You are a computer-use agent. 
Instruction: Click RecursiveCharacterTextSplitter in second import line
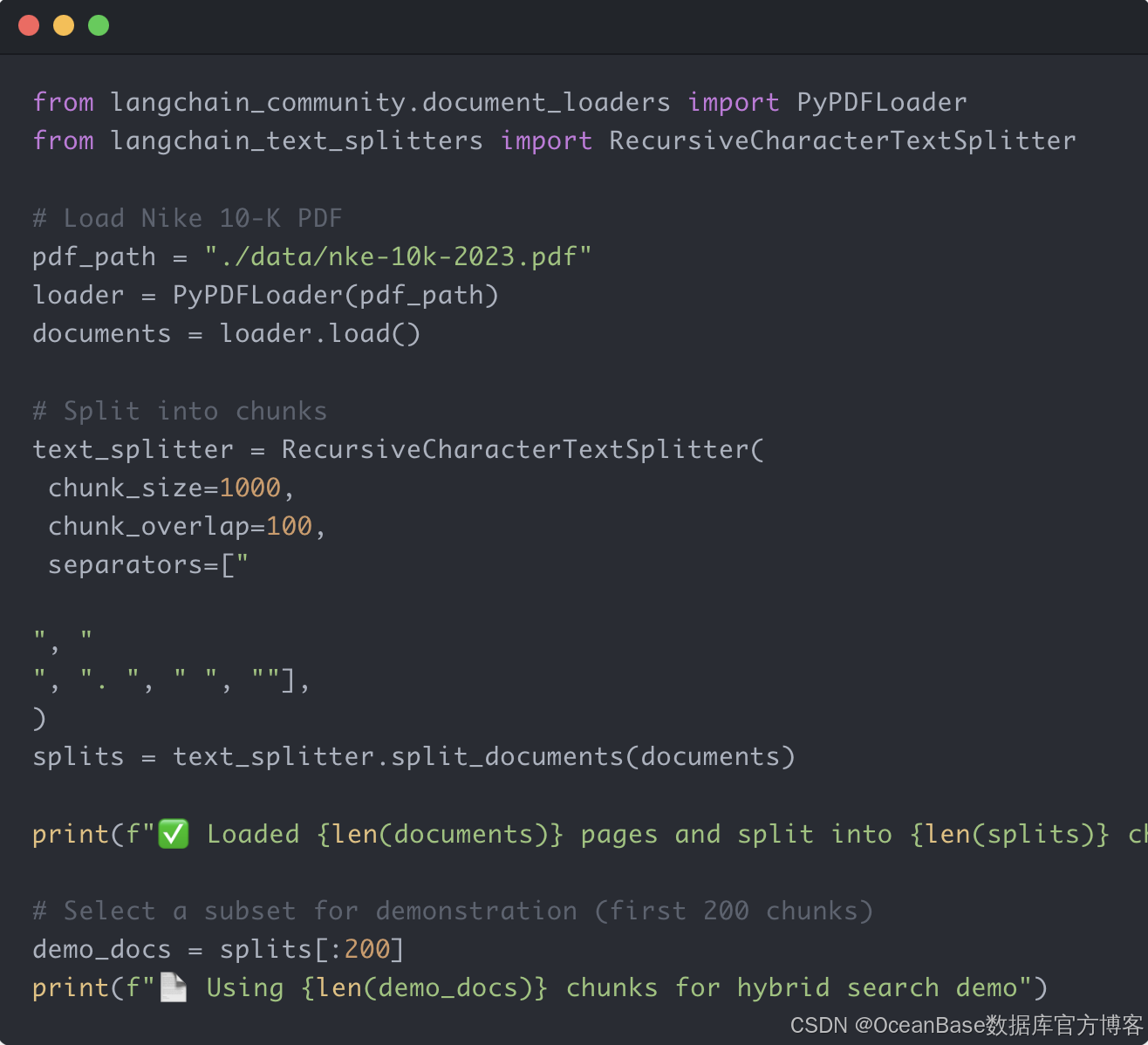tap(843, 141)
